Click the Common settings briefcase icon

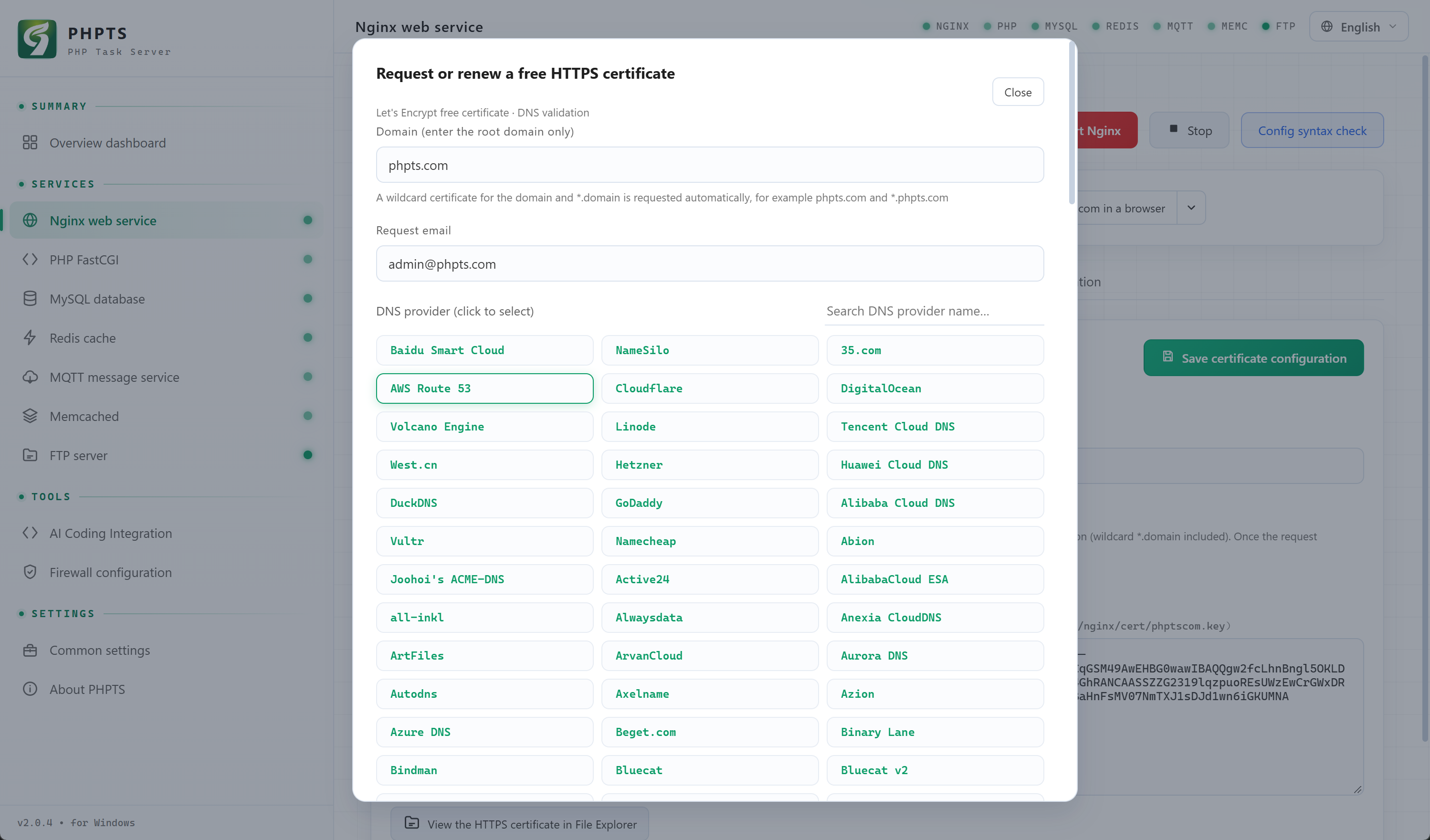tap(30, 650)
